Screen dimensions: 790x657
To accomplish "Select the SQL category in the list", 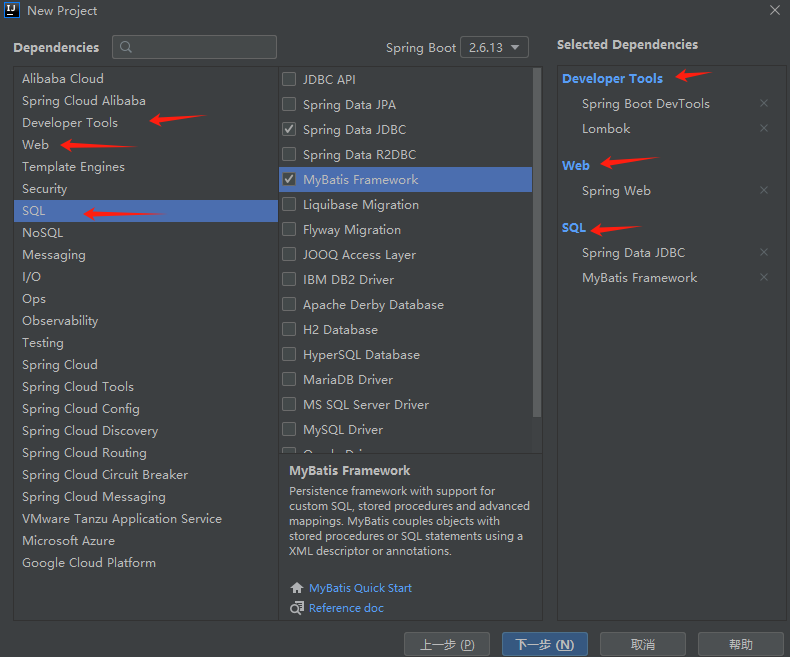I will pos(146,211).
